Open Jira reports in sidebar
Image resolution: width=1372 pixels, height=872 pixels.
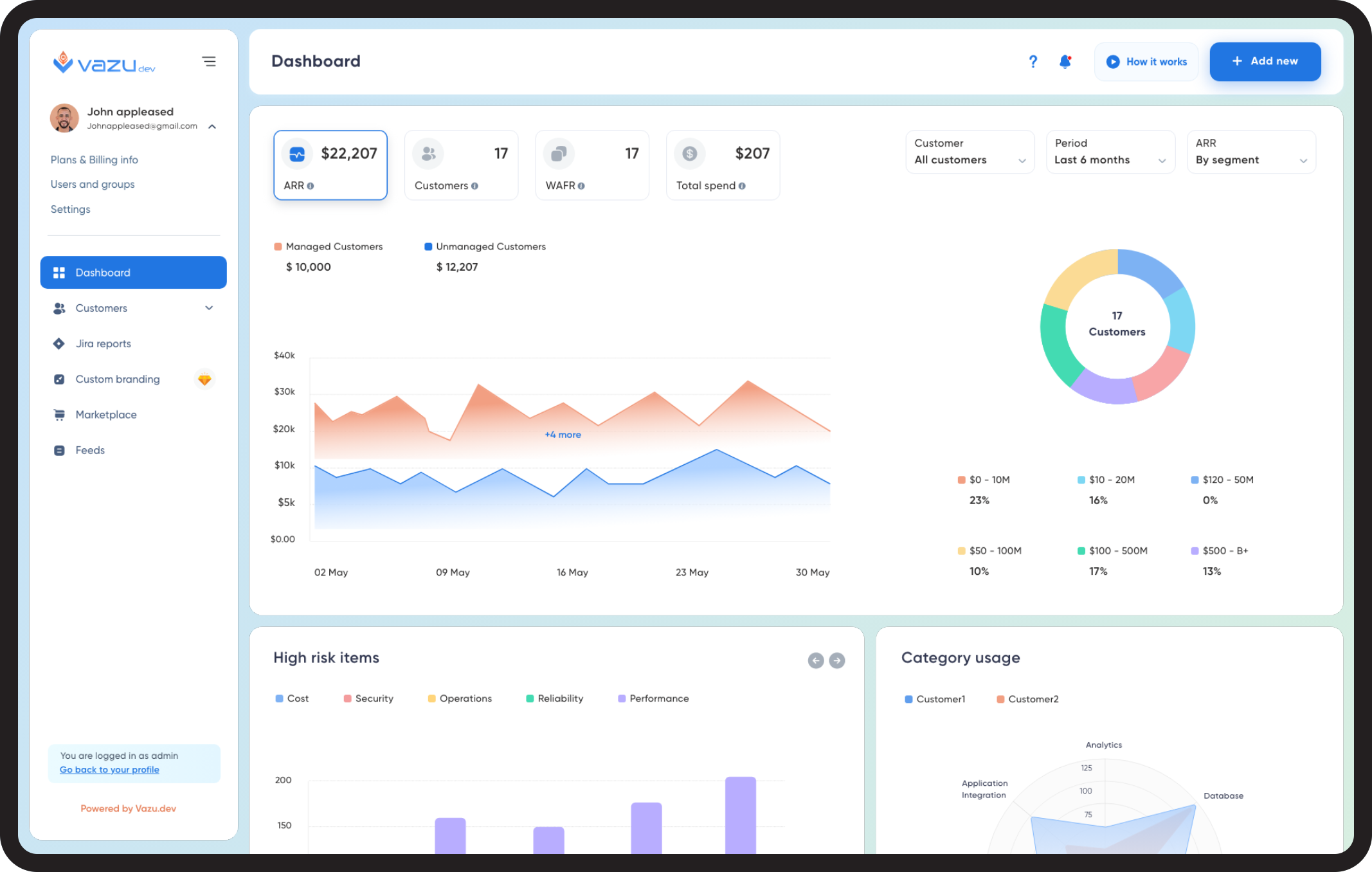[103, 343]
